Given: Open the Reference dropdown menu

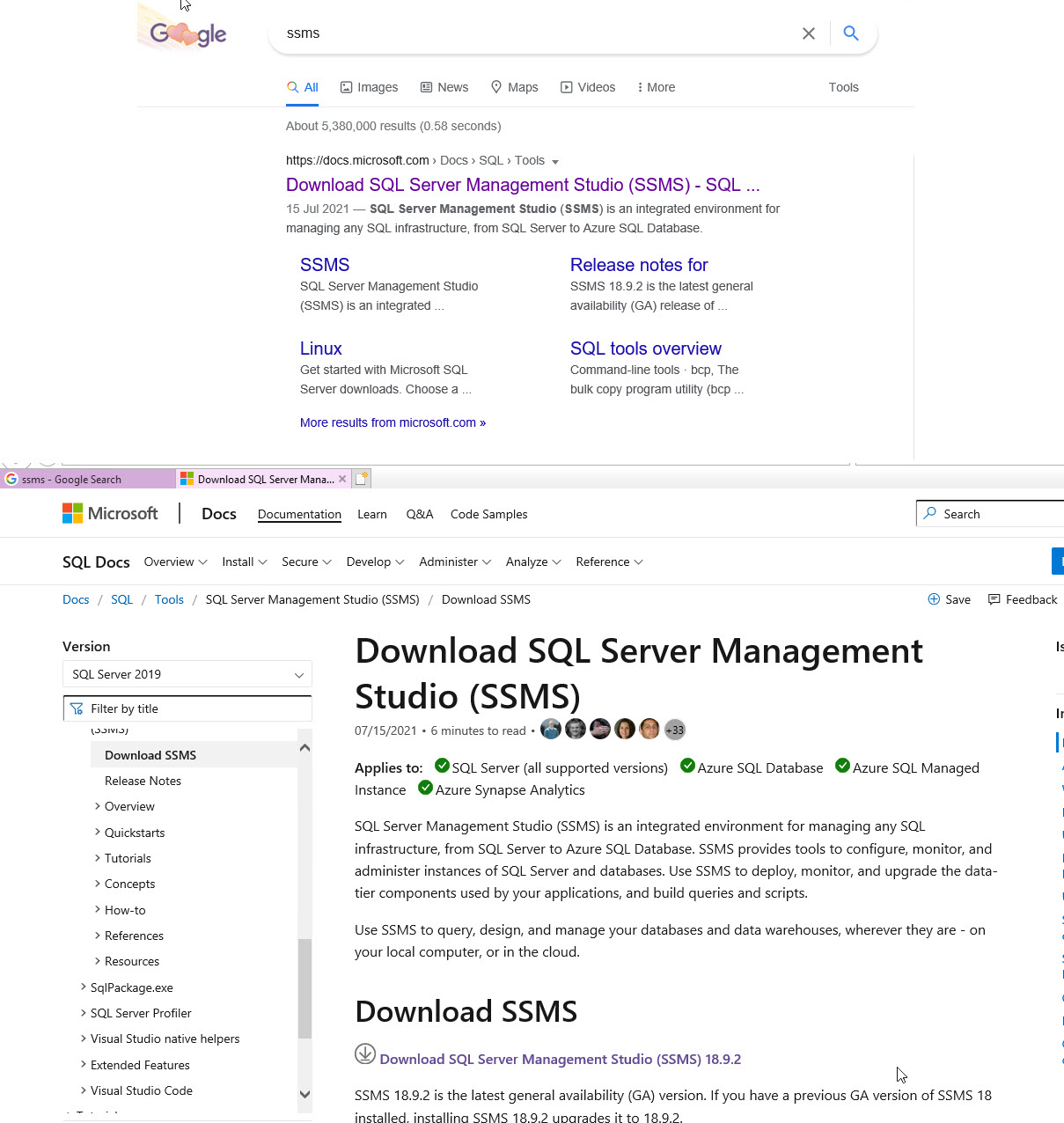Looking at the screenshot, I should pyautogui.click(x=609, y=561).
